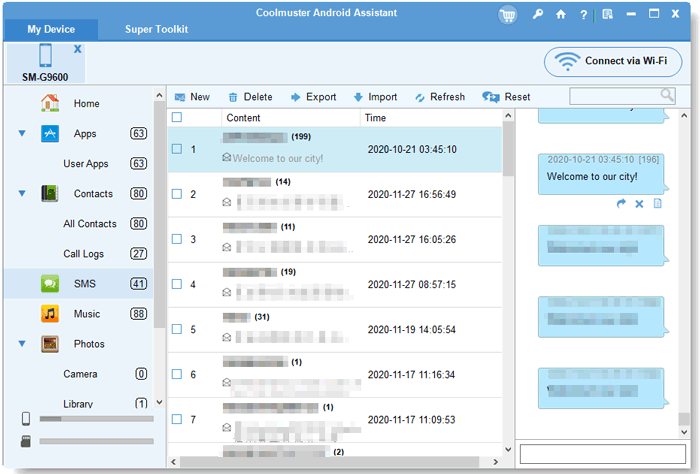700x474 pixels.
Task: Open User Apps in sidebar
Action: click(86, 164)
